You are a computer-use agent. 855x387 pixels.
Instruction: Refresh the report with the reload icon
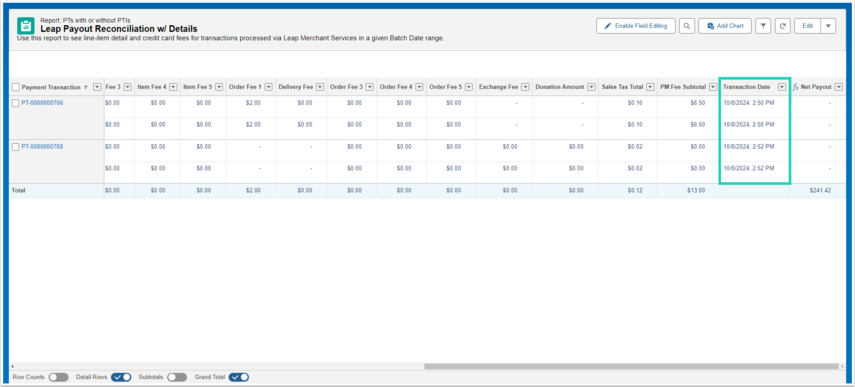(782, 26)
